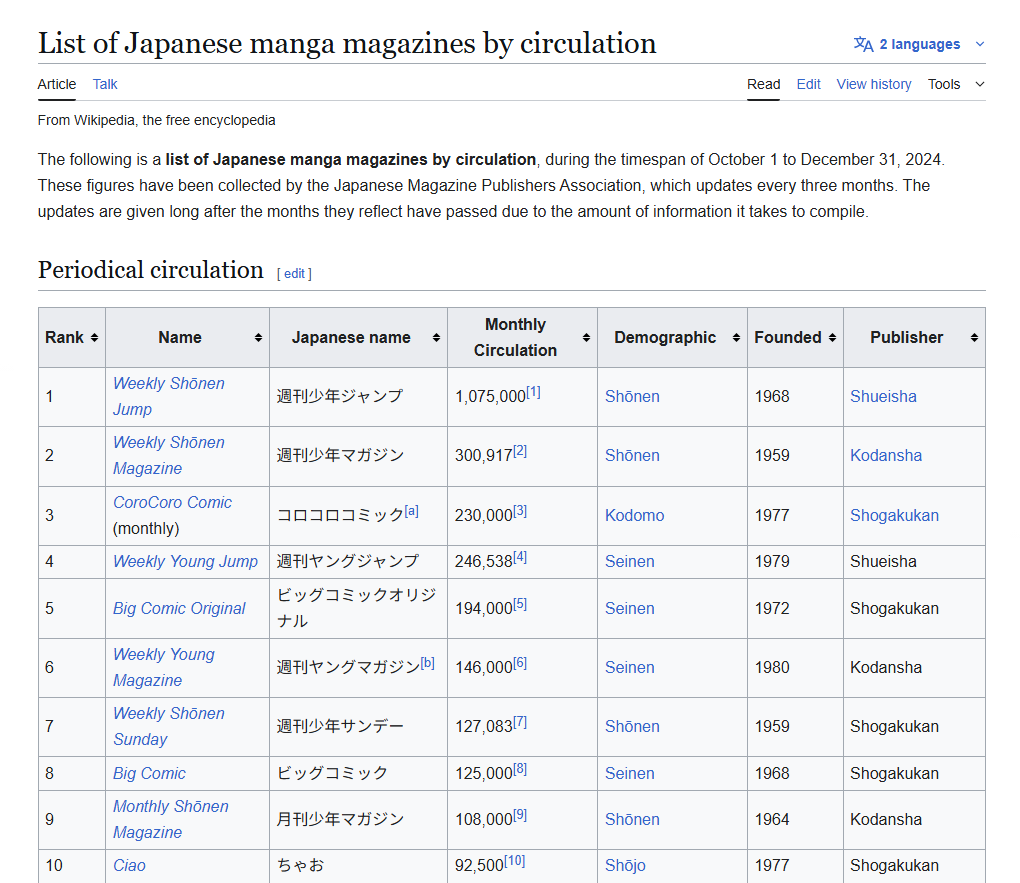Follow citation [10] for 92,500

515,861
